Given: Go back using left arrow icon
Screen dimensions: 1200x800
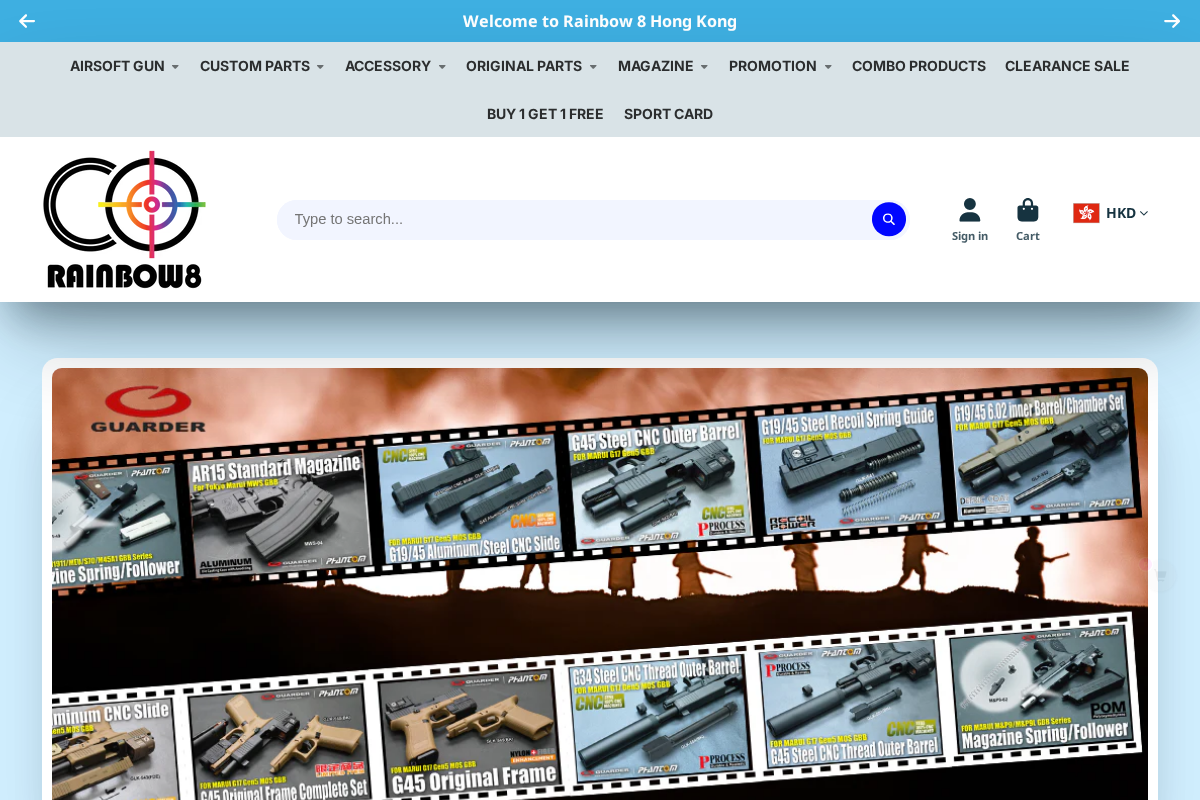Looking at the screenshot, I should tap(27, 20).
